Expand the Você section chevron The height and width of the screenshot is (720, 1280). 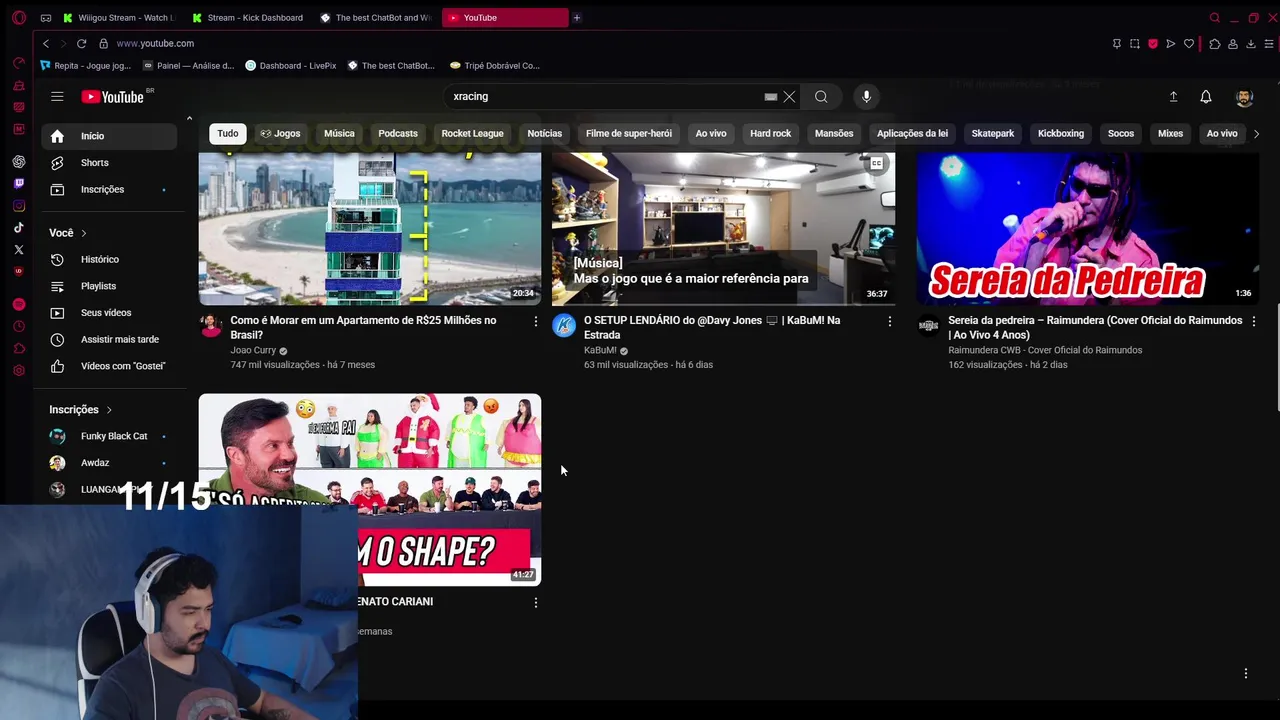84,233
